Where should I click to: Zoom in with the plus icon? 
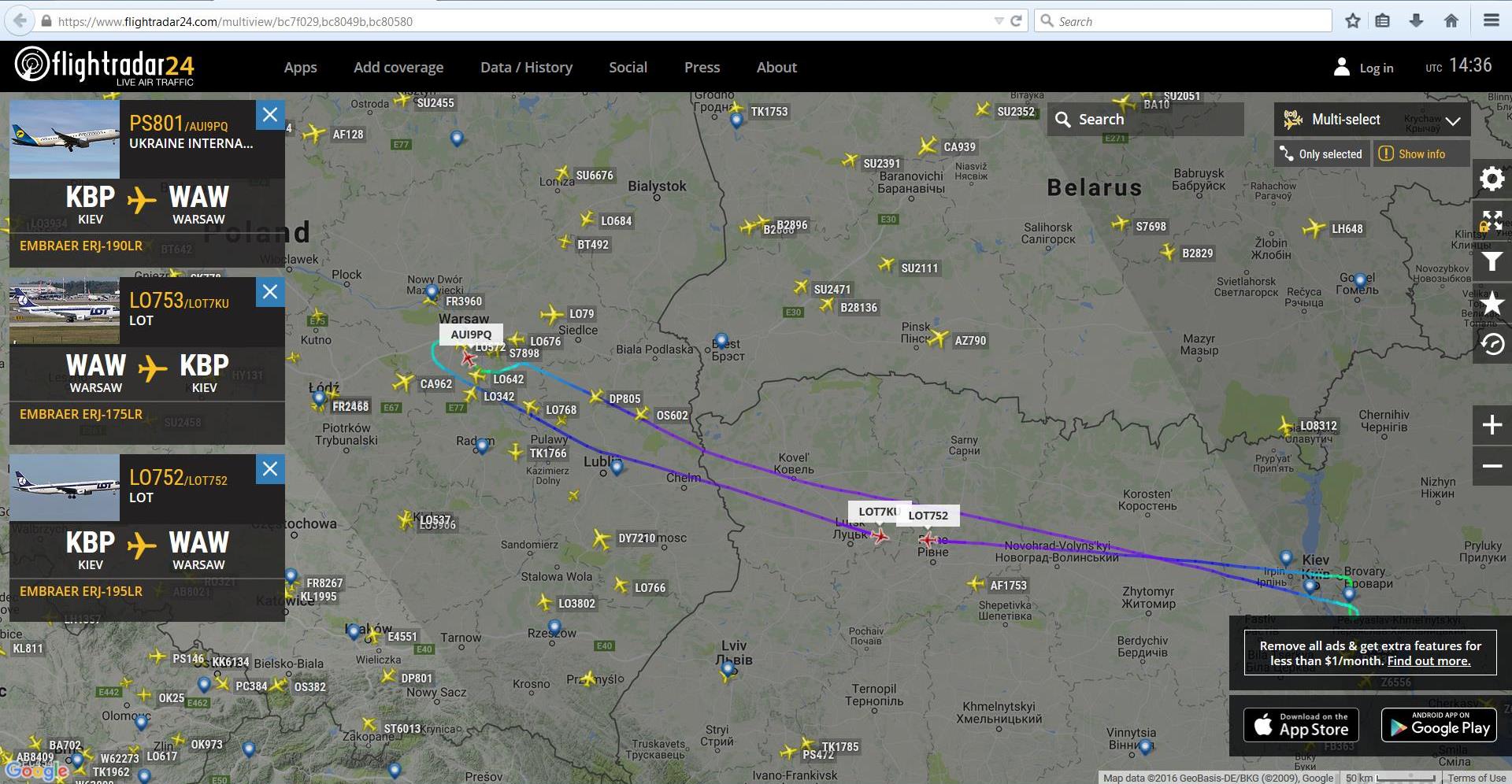coord(1492,425)
